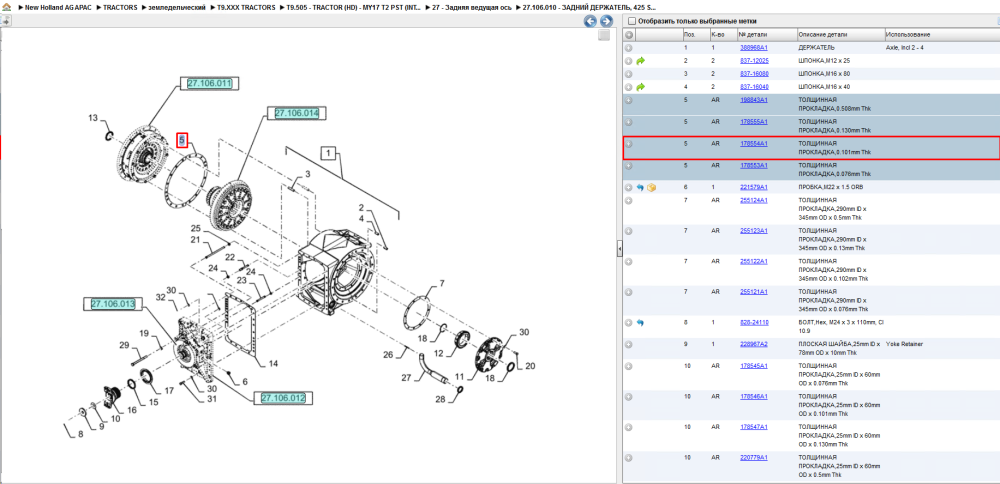Click the pin icon at diagram panel corner
This screenshot has height=484, width=1000.
[x=5, y=21]
